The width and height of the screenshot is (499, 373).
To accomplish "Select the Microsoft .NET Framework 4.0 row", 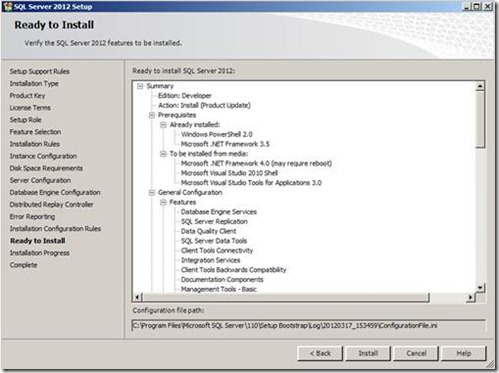I will click(256, 163).
